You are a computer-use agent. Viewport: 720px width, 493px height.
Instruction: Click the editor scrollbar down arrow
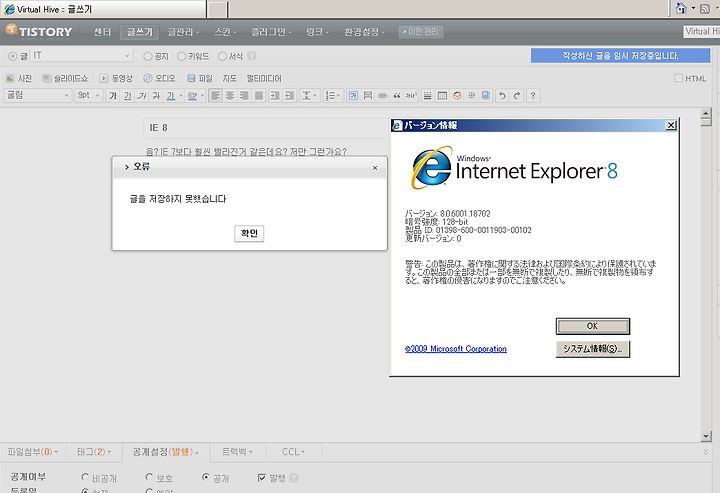706,436
